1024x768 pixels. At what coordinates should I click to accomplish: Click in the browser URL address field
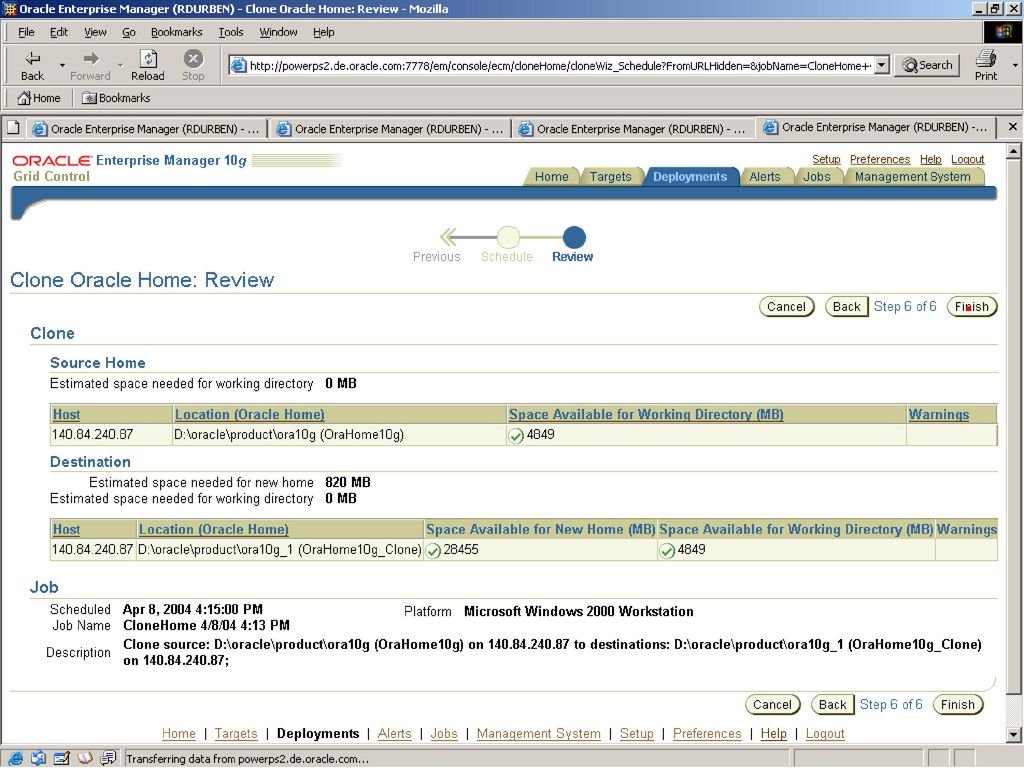pos(560,65)
